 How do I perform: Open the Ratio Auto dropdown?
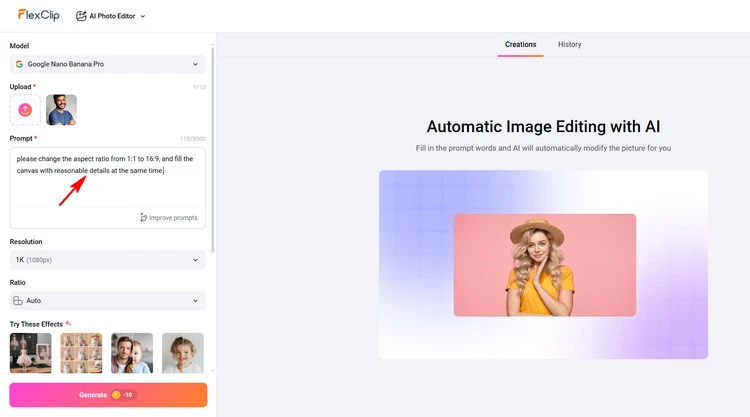click(108, 301)
